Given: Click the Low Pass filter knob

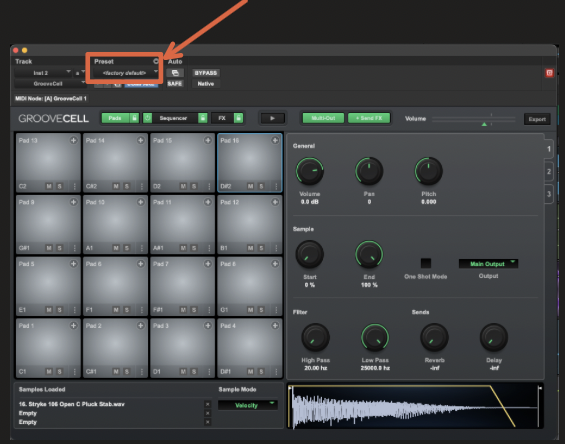Looking at the screenshot, I should (375, 338).
